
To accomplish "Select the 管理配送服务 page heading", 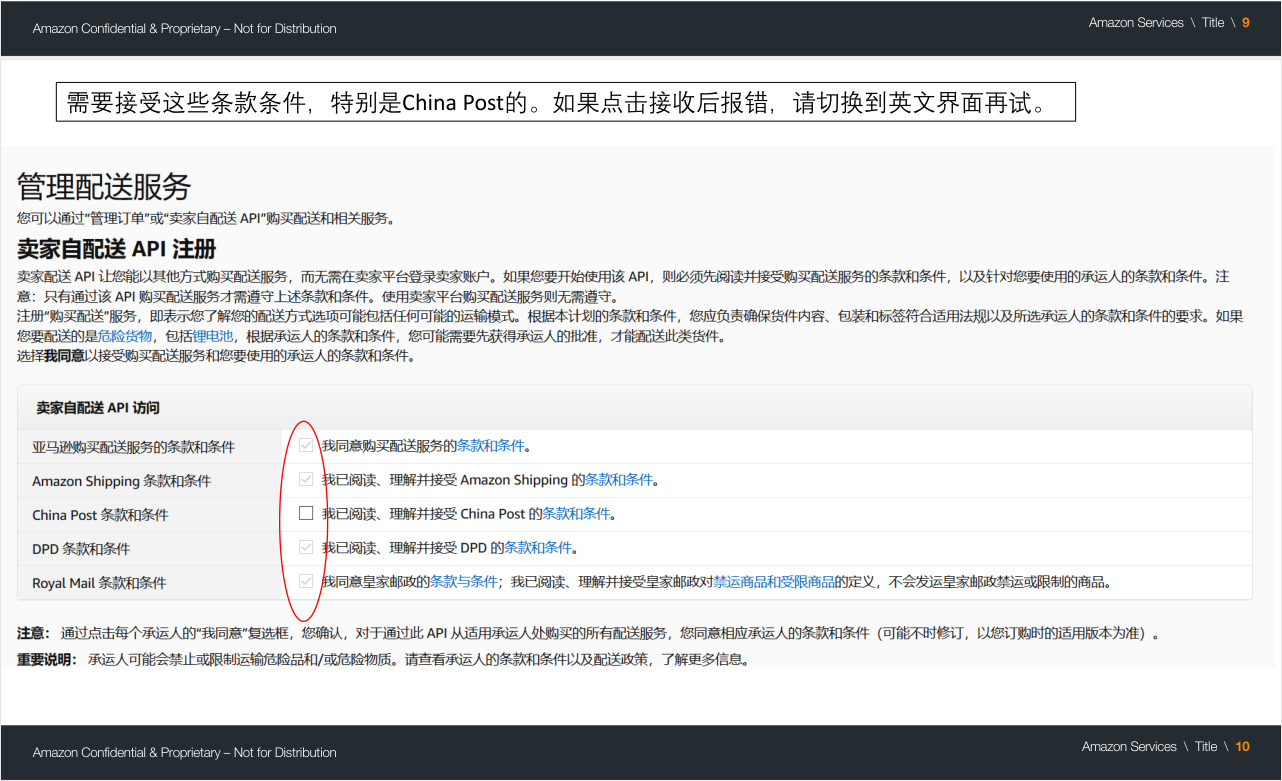I will (104, 187).
